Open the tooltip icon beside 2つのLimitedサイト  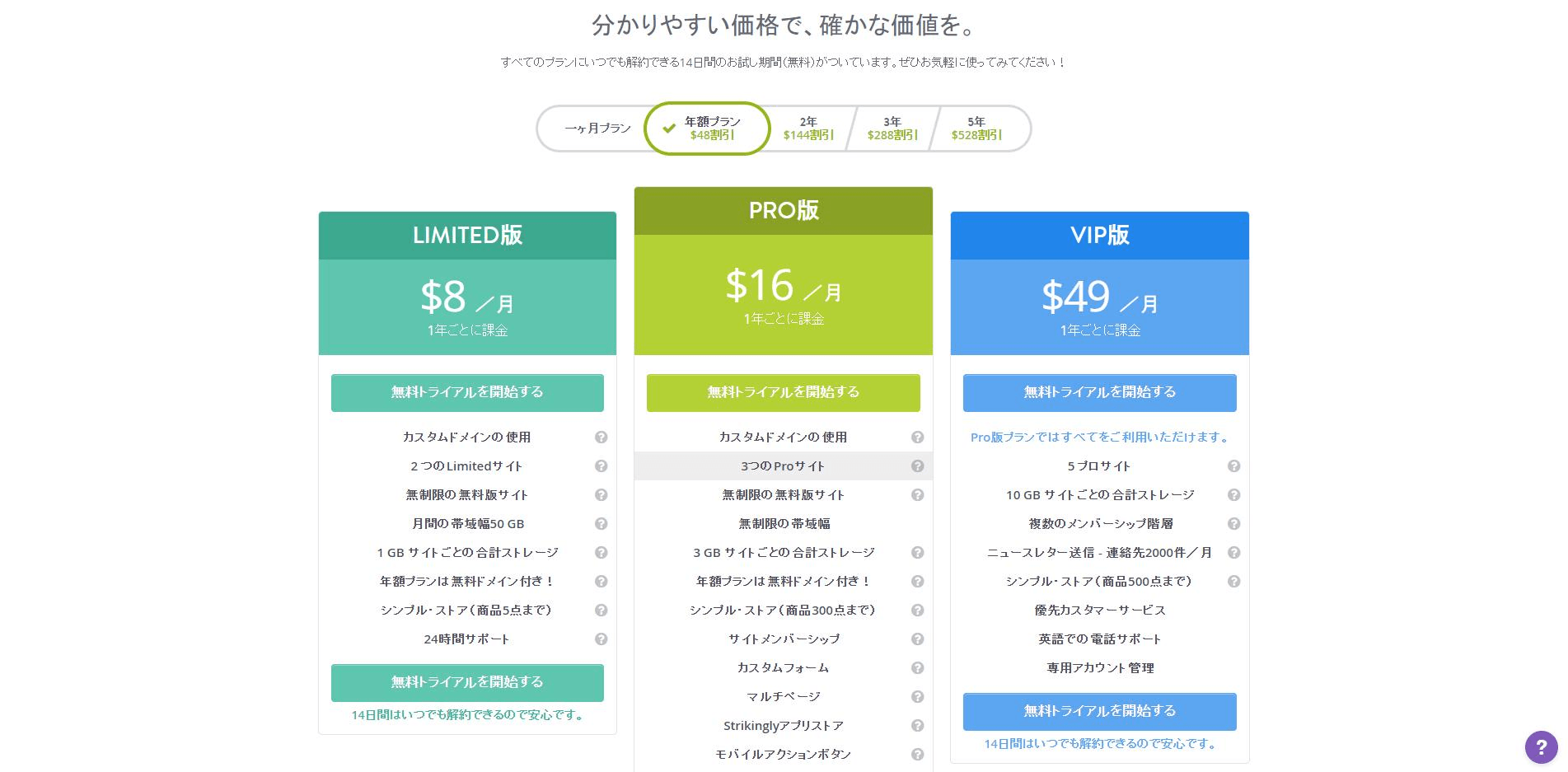coord(602,466)
